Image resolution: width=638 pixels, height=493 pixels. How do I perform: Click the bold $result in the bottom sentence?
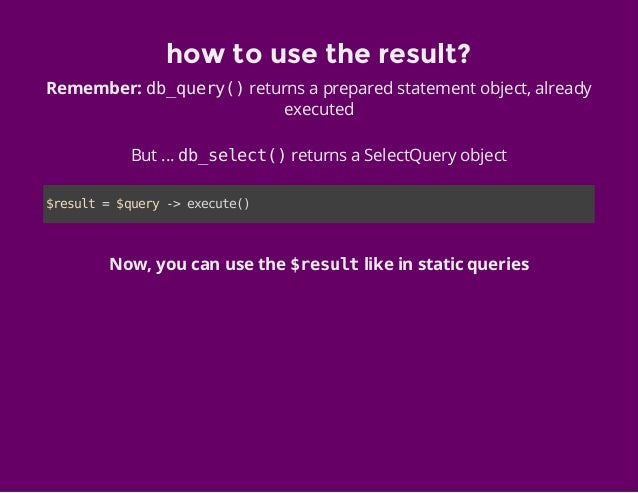click(x=324, y=264)
